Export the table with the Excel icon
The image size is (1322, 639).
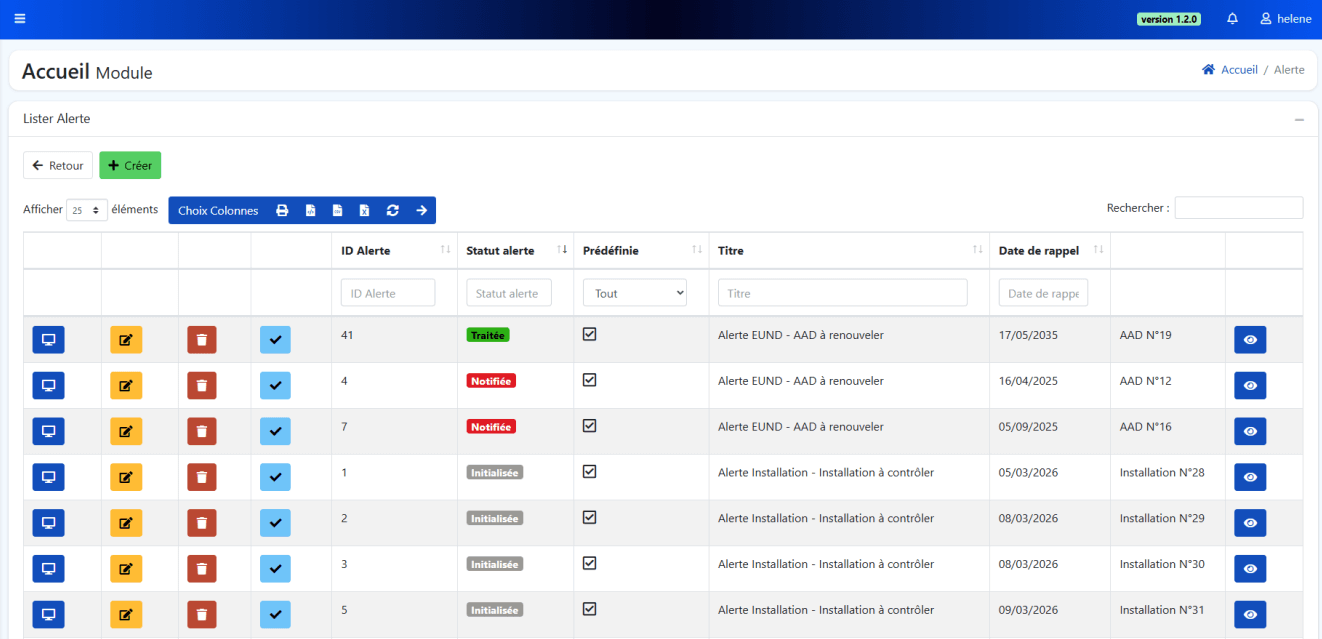(x=365, y=211)
